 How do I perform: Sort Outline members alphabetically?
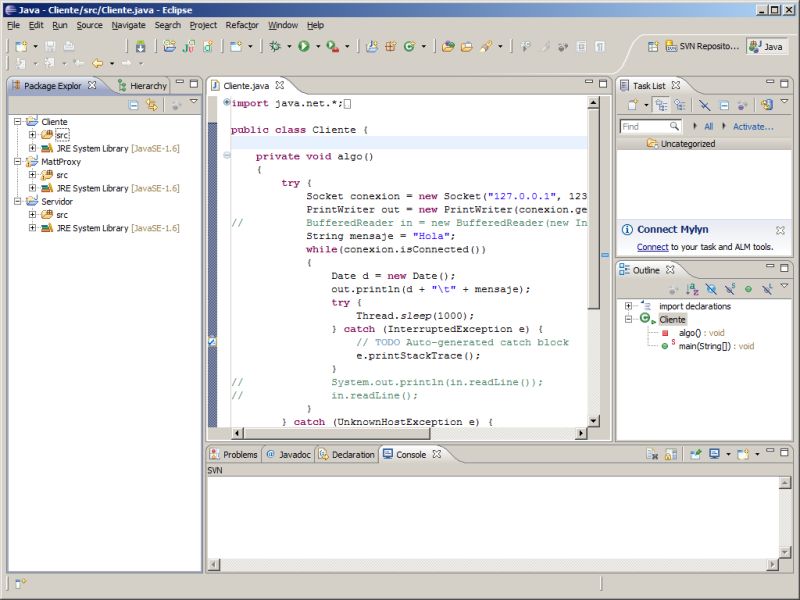tap(691, 287)
